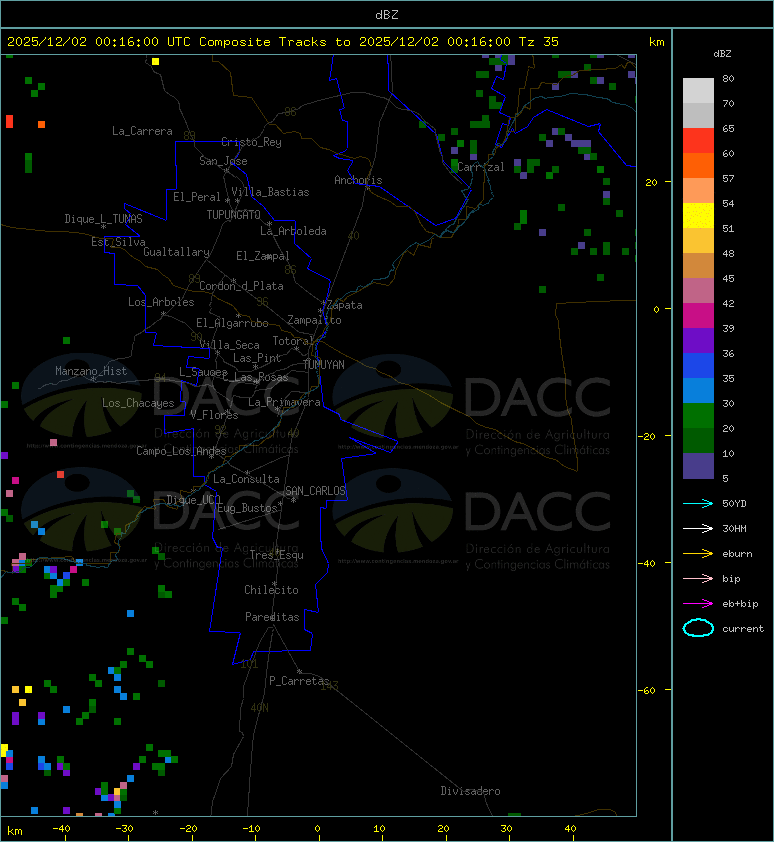
Task: Click the Villa_Seca map label
Action: (x=229, y=345)
